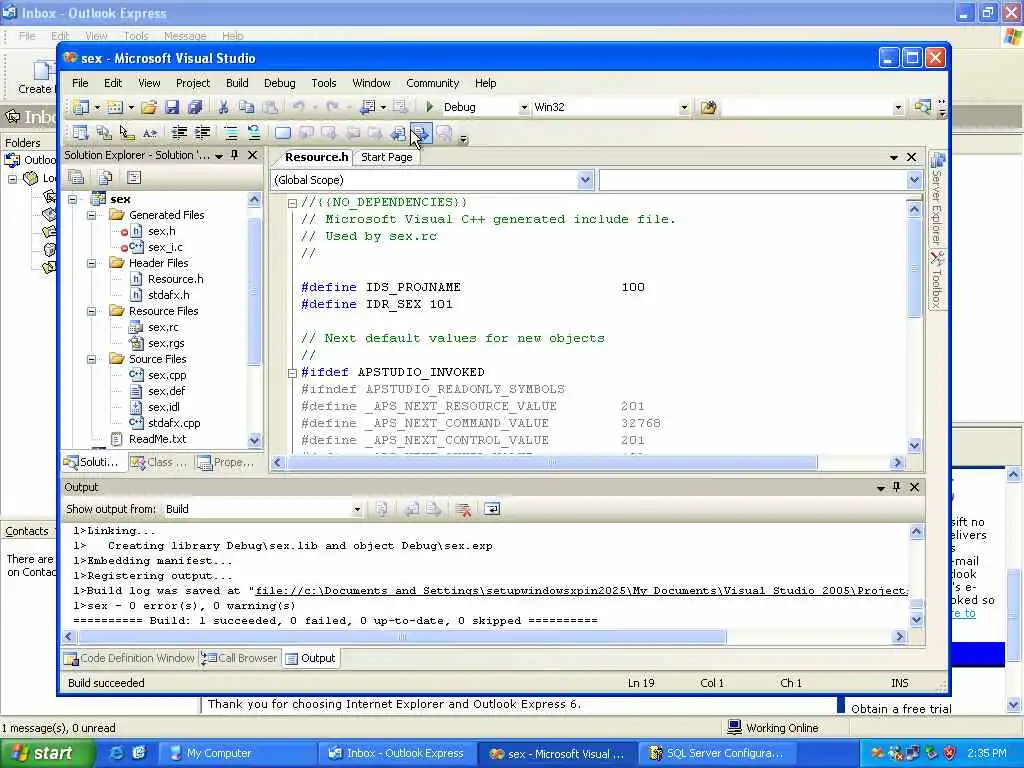
Task: Open the solution configuration Debug dropdown
Action: click(x=524, y=107)
